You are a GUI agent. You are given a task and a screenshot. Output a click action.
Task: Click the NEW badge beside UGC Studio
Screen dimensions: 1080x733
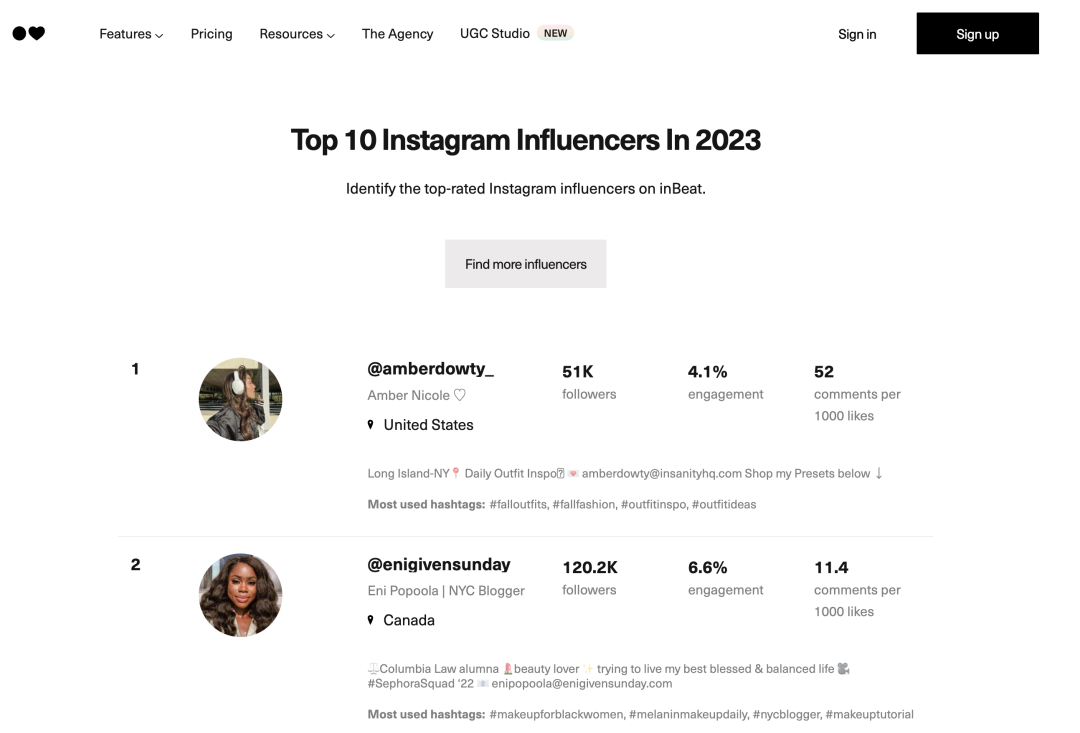coord(555,33)
